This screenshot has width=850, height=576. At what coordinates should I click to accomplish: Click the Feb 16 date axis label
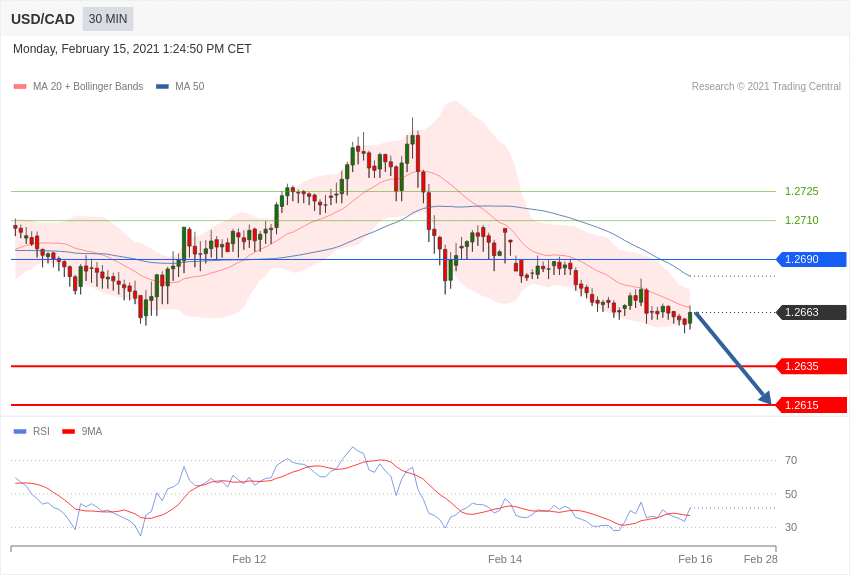tap(696, 559)
